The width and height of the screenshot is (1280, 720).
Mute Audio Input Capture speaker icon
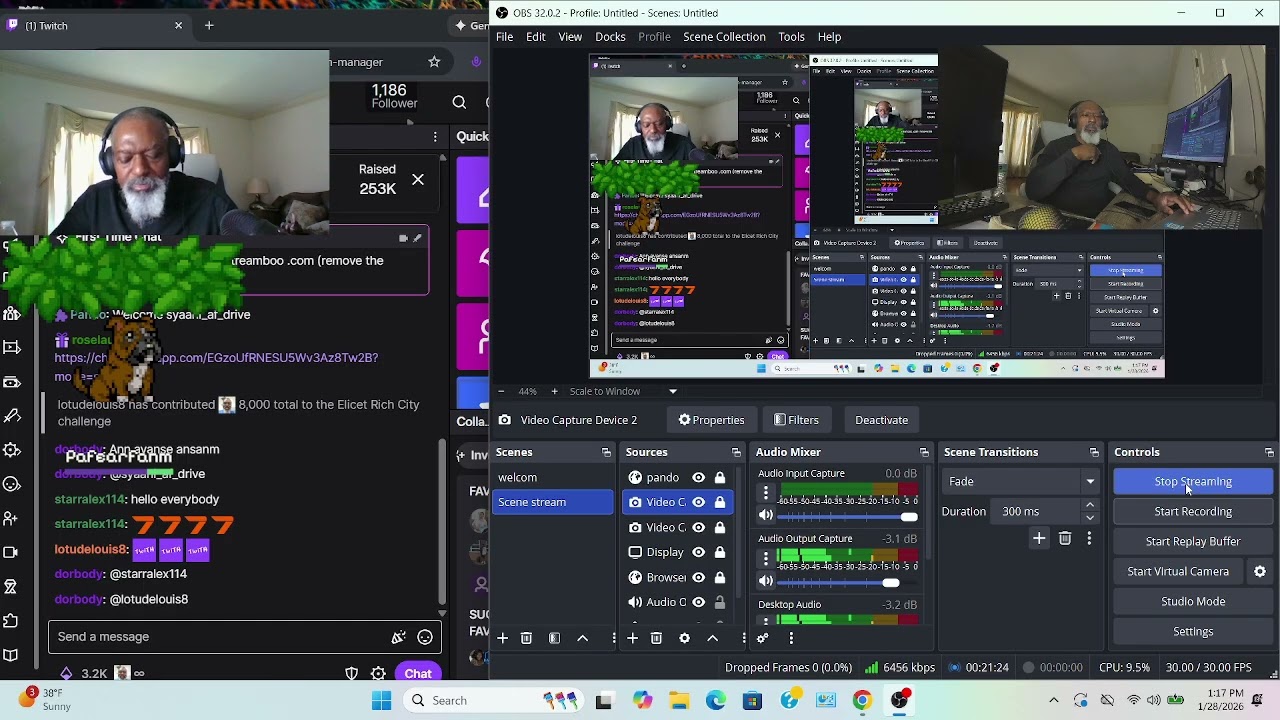(x=766, y=516)
